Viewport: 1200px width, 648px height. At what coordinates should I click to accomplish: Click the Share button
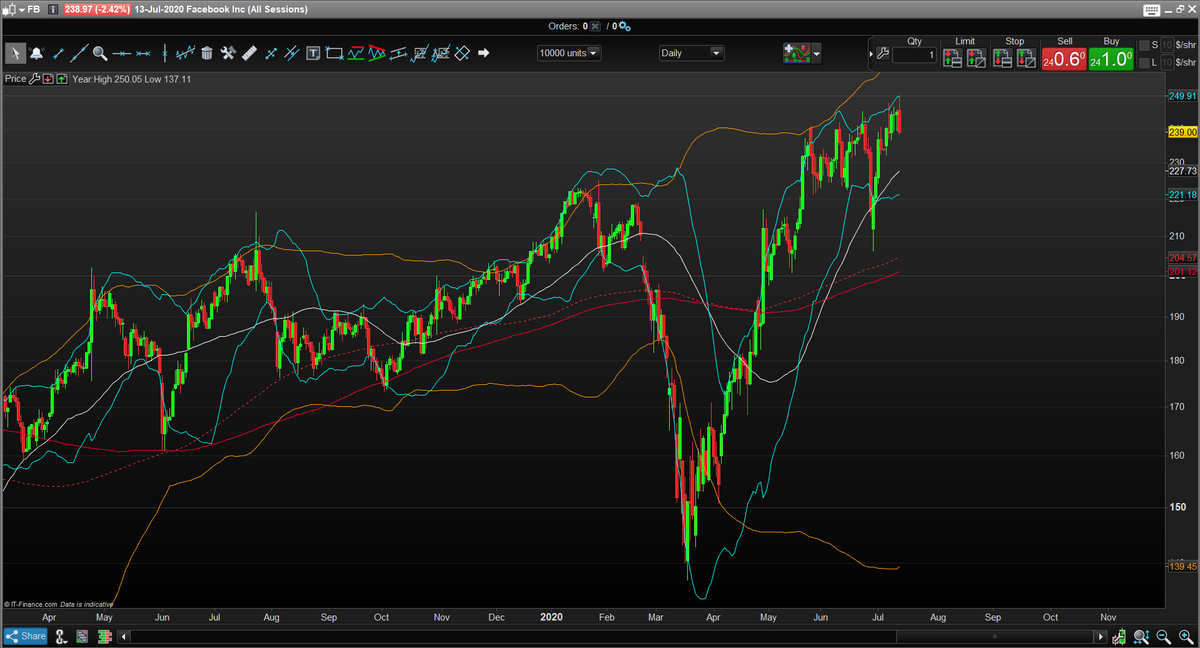click(25, 636)
